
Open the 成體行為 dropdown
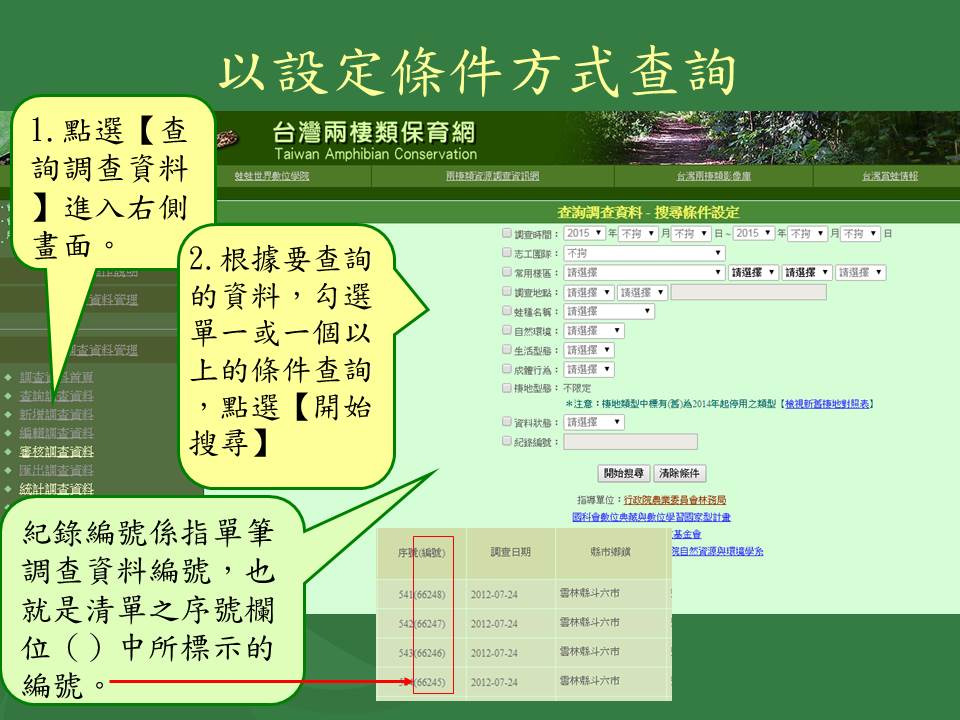coord(588,369)
